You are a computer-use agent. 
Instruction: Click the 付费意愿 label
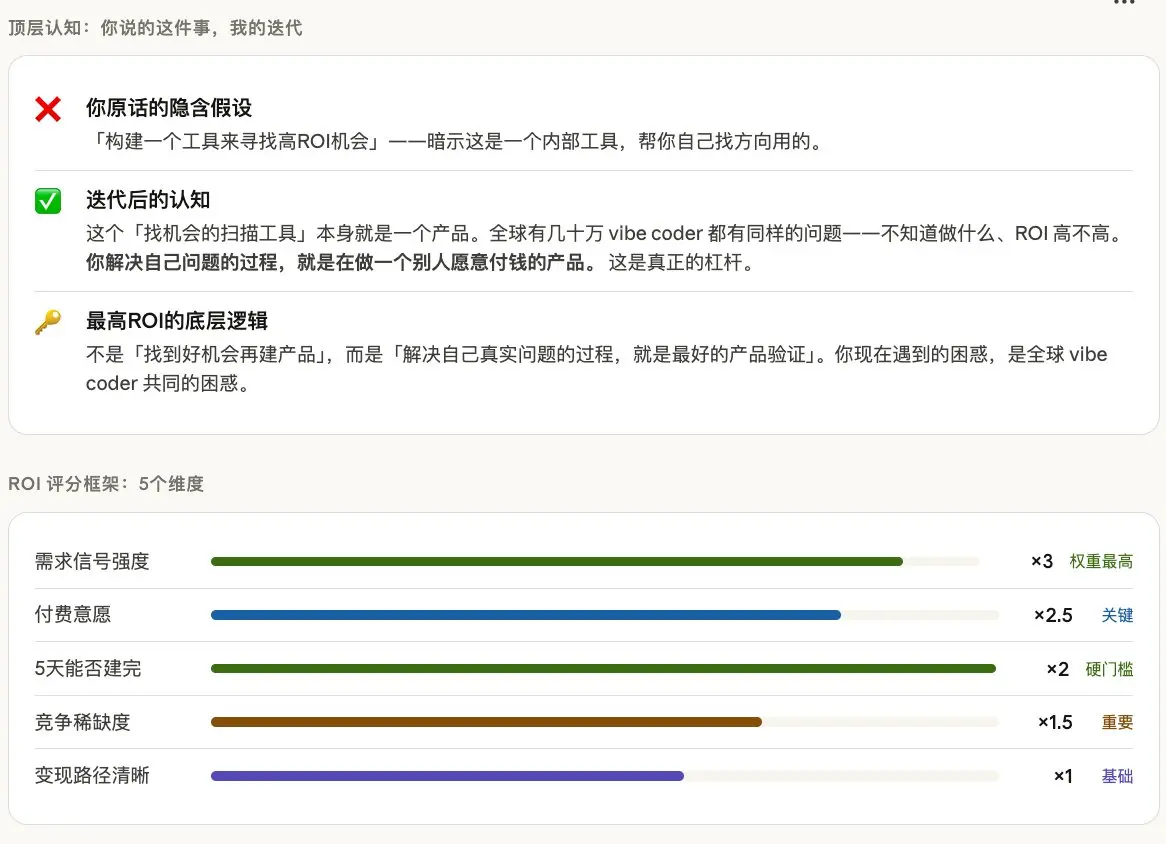click(73, 614)
